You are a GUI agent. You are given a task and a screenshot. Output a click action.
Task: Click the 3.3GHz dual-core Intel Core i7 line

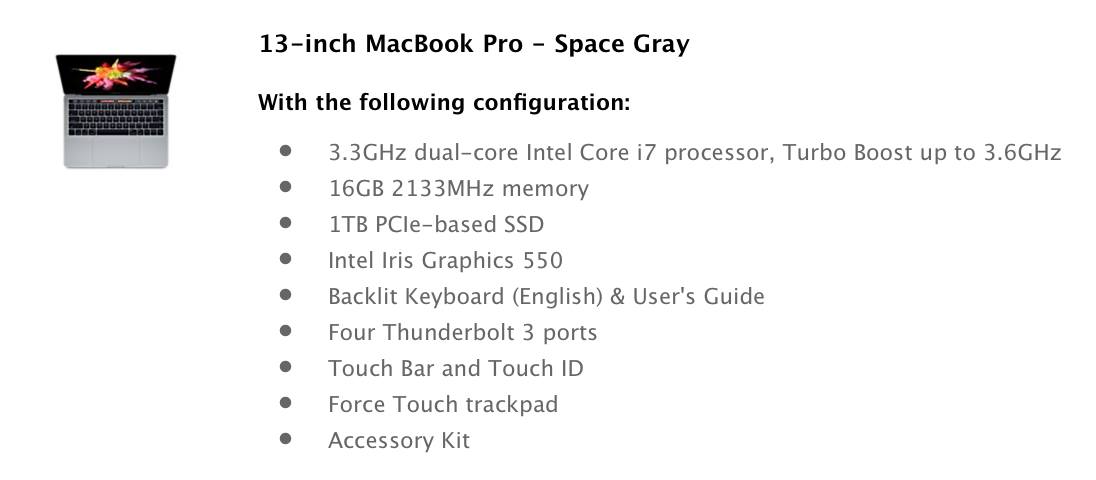[x=695, y=152]
